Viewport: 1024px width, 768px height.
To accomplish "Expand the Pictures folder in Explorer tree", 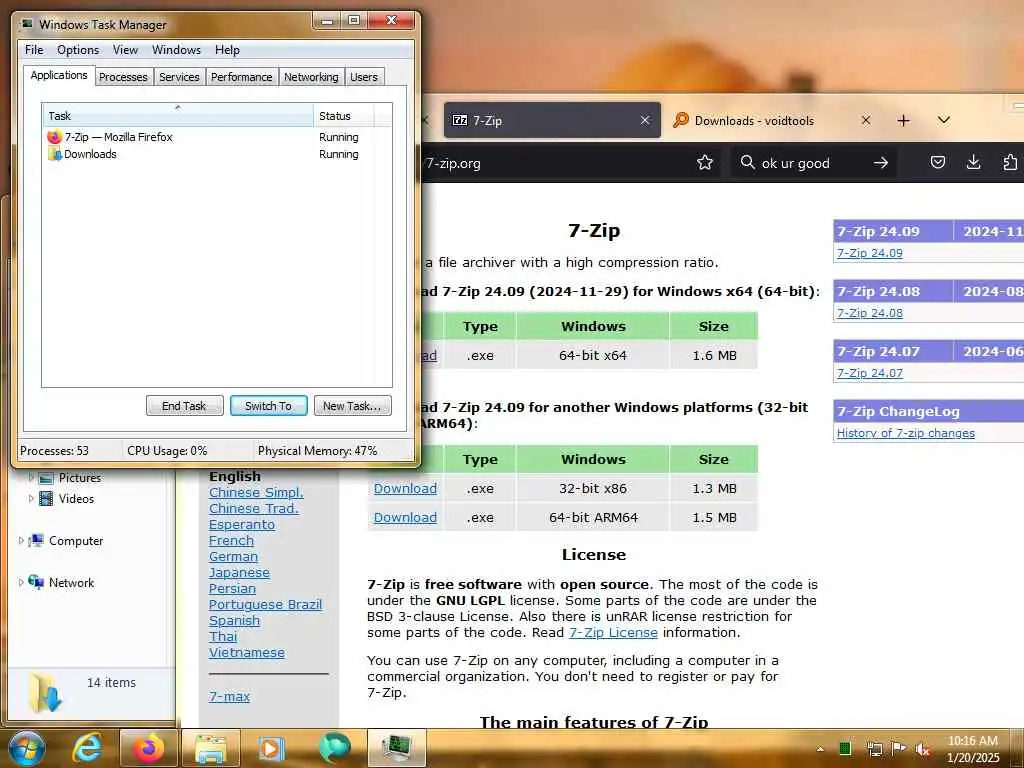I will (31, 477).
